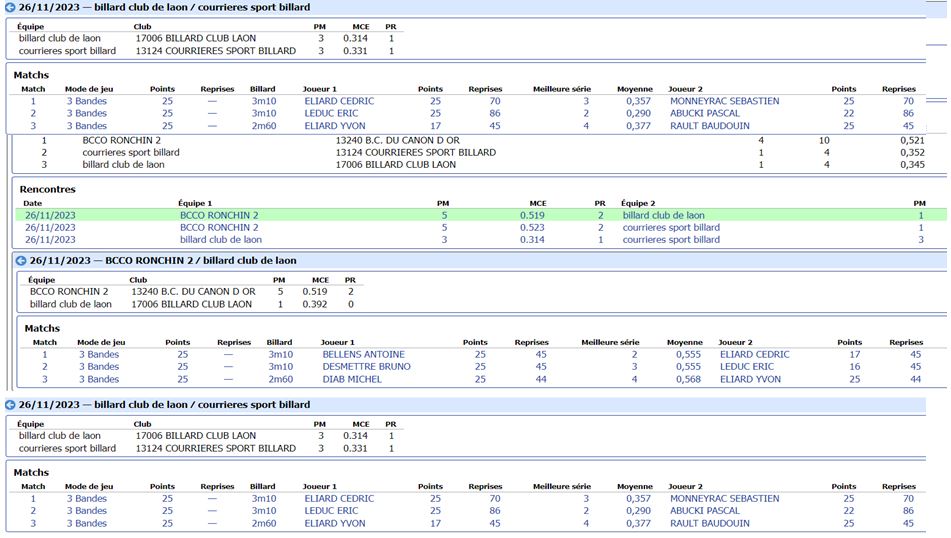The image size is (951, 538).
Task: Select player DIAB MICHEL
Action: point(352,380)
